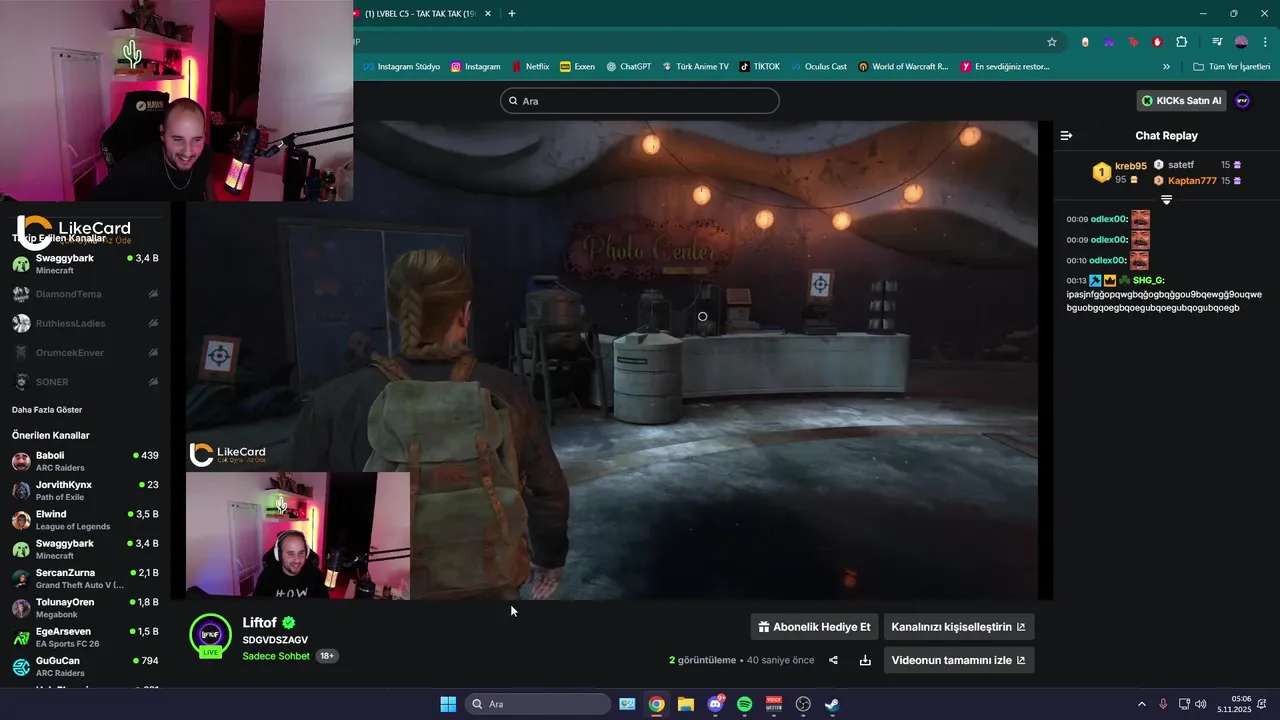This screenshot has width=1280, height=720.
Task: Open Steam from the taskbar
Action: pyautogui.click(x=832, y=704)
